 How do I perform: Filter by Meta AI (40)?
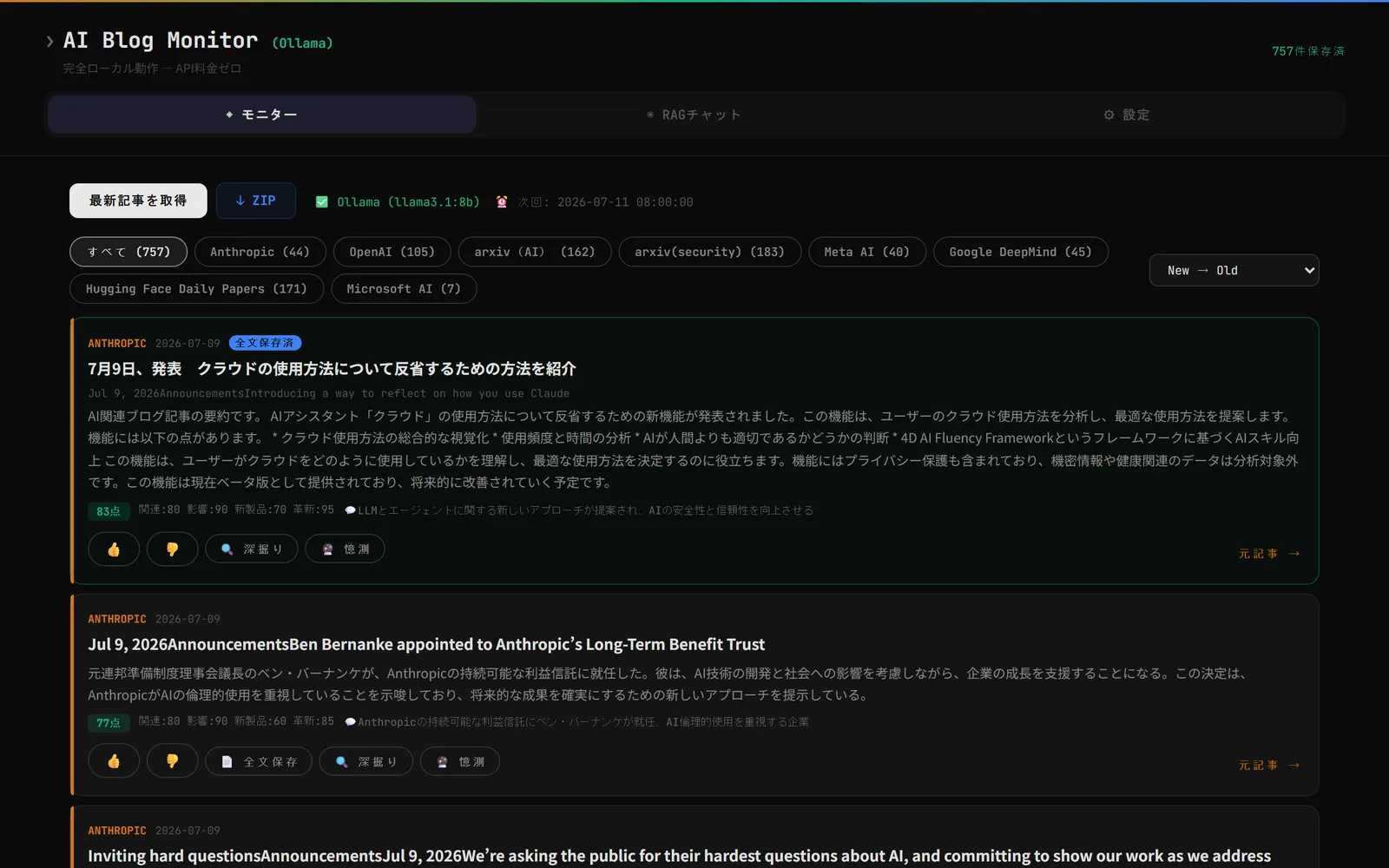tap(867, 252)
